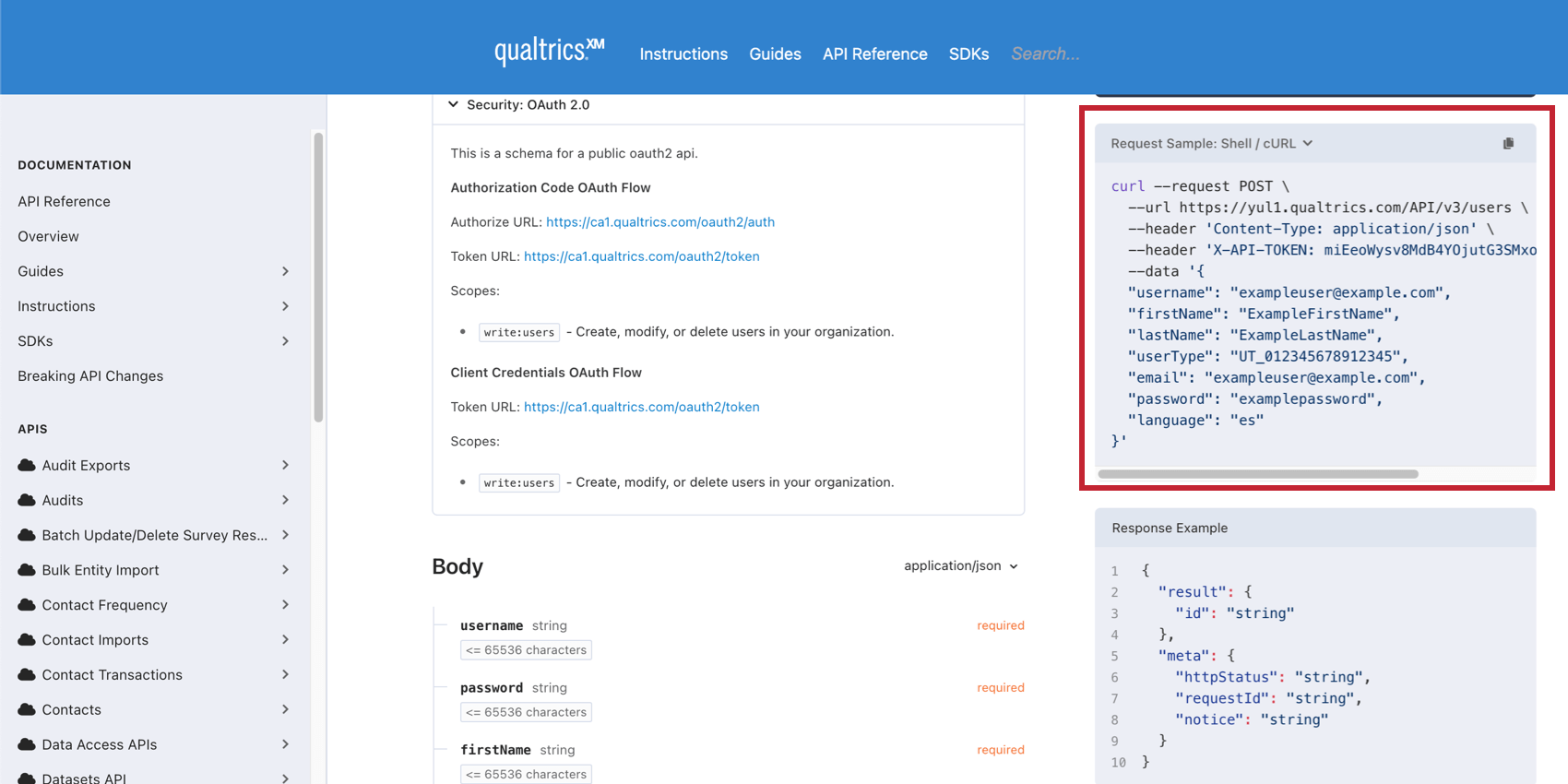The width and height of the screenshot is (1568, 784).
Task: Copy the cURL request sample
Action: pyautogui.click(x=1508, y=143)
